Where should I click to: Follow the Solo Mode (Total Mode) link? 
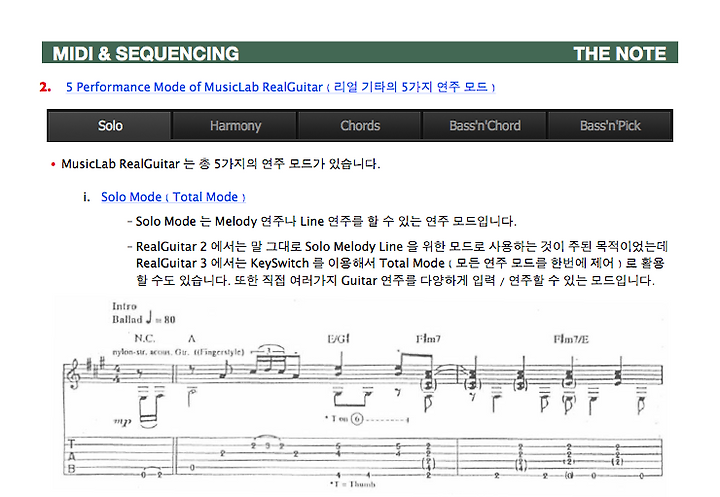tap(173, 197)
